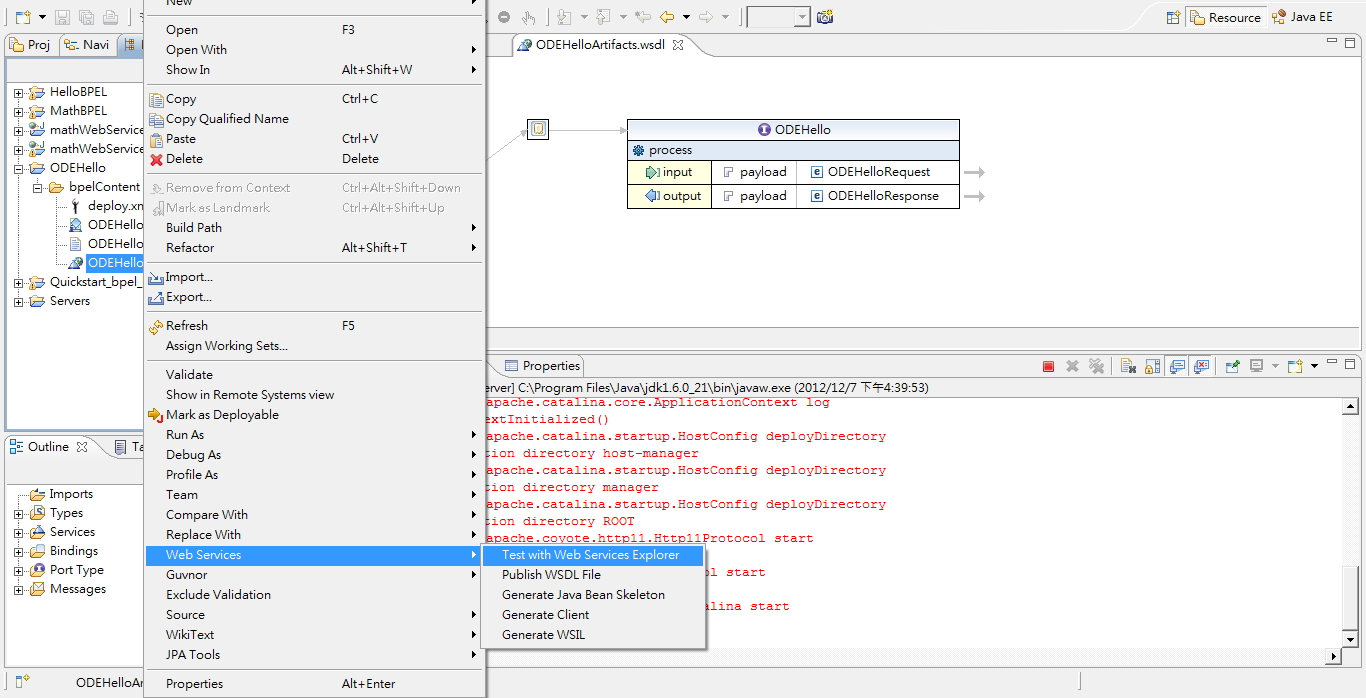Click the console vertical scrollbar down arrow

(1350, 638)
